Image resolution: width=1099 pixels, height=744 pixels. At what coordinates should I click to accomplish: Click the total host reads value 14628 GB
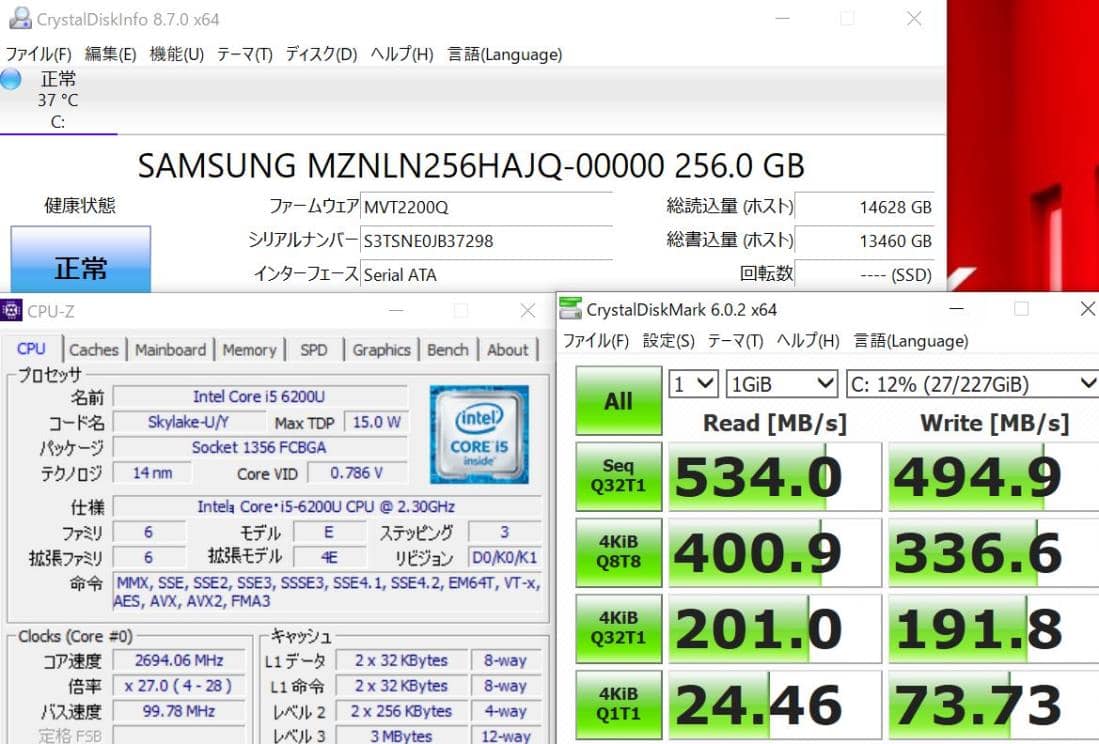pyautogui.click(x=864, y=207)
